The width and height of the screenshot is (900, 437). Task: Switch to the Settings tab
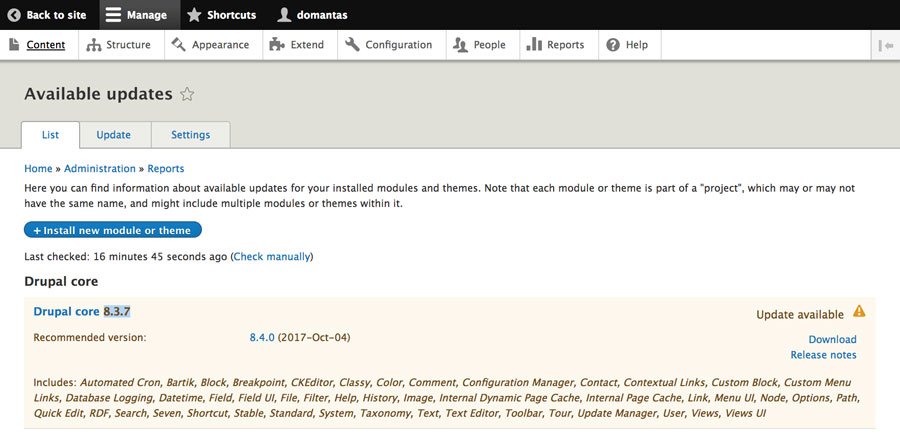click(x=191, y=135)
